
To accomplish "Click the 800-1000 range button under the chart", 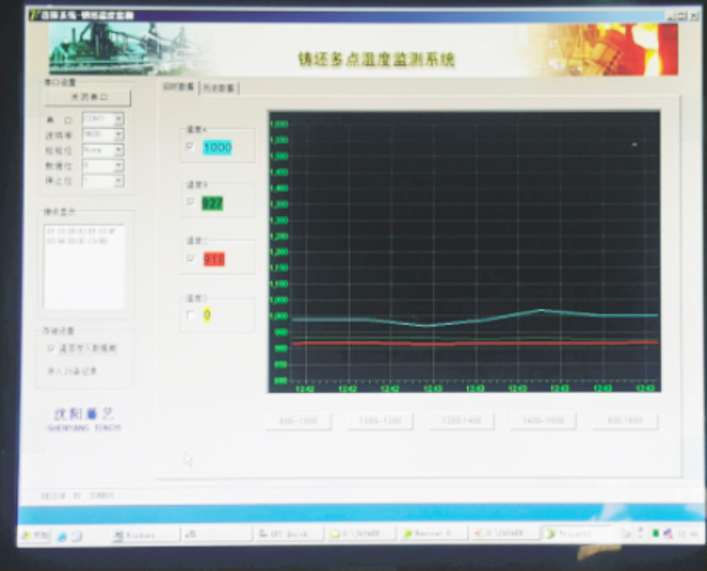I will 298,421.
